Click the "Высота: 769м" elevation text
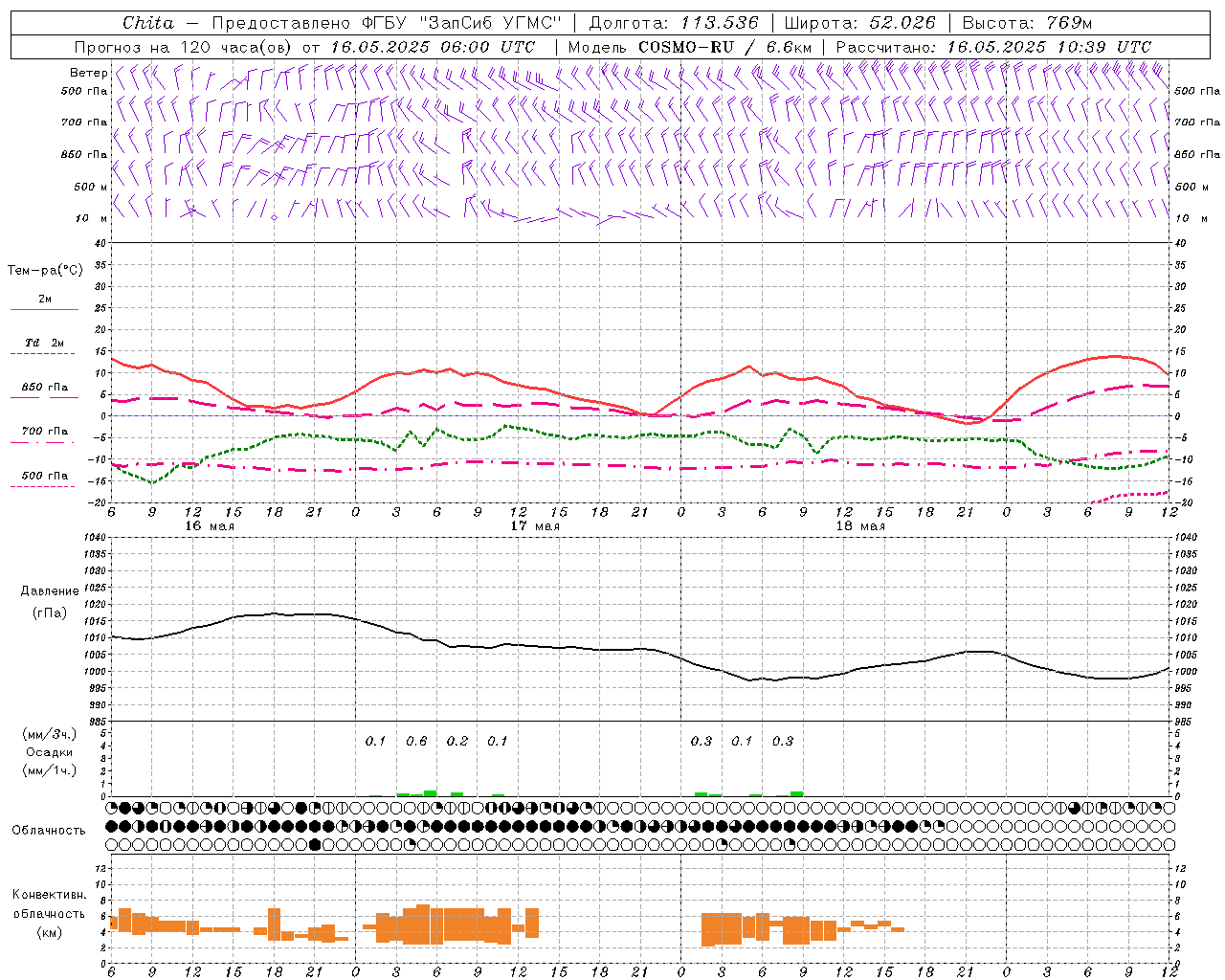 1026,23
